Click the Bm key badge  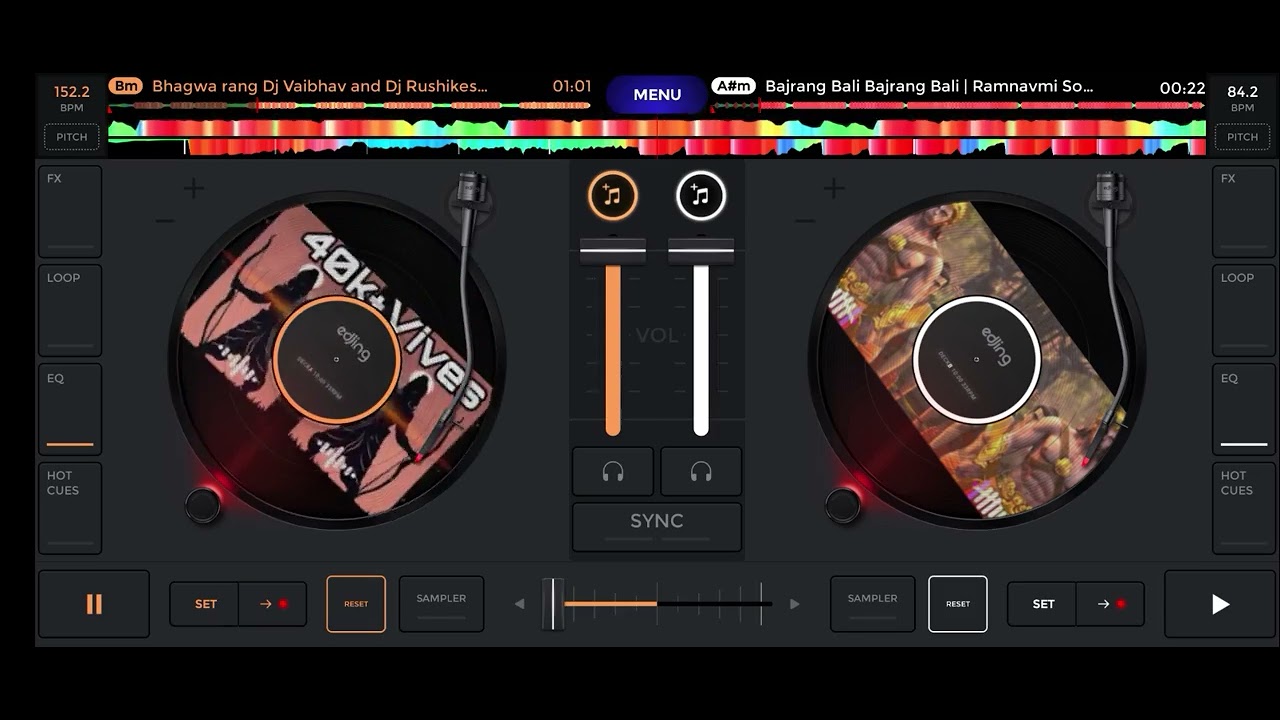pos(126,86)
